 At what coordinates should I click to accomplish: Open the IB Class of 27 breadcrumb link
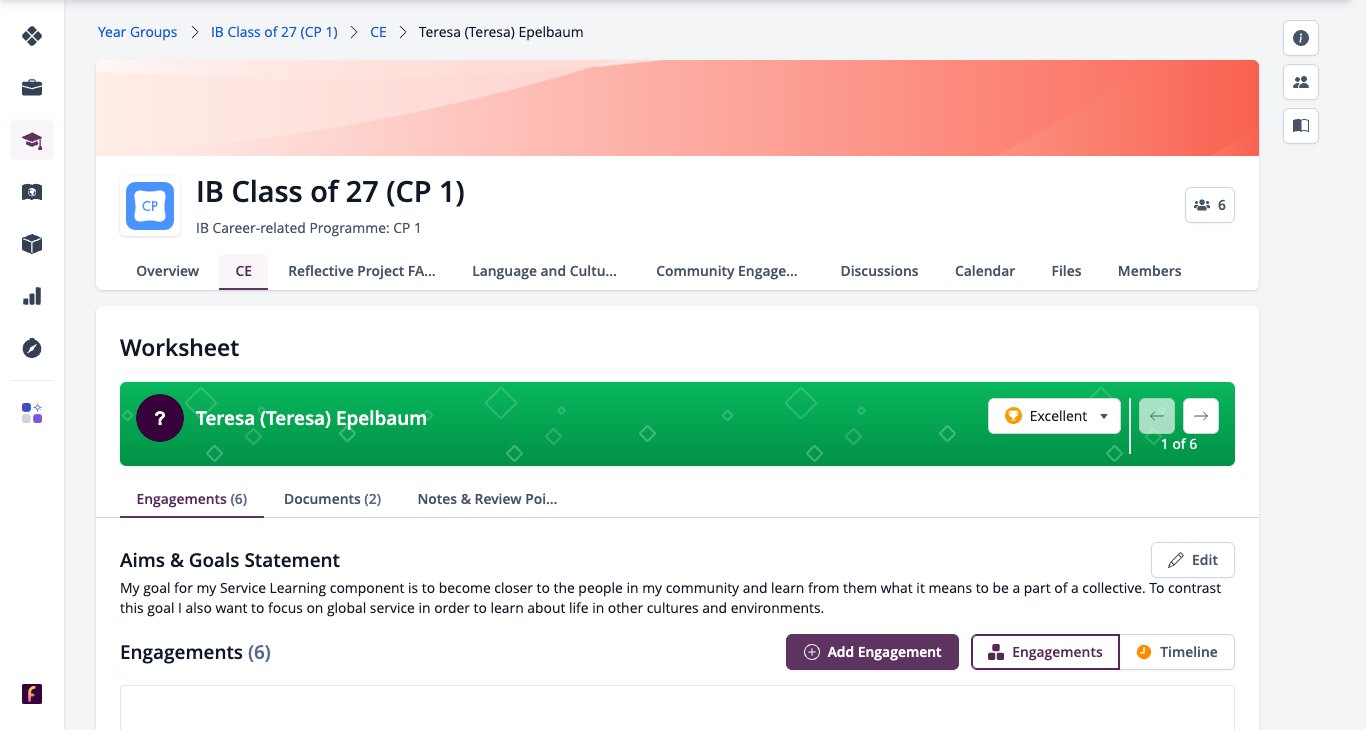click(274, 32)
